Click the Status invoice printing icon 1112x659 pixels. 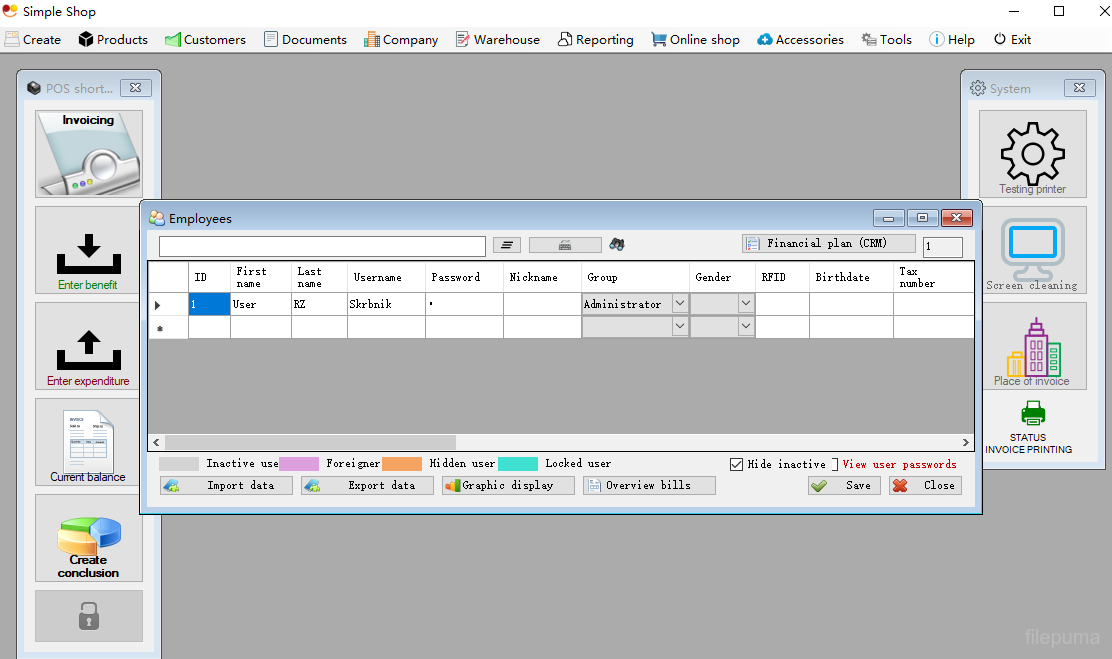click(1032, 413)
